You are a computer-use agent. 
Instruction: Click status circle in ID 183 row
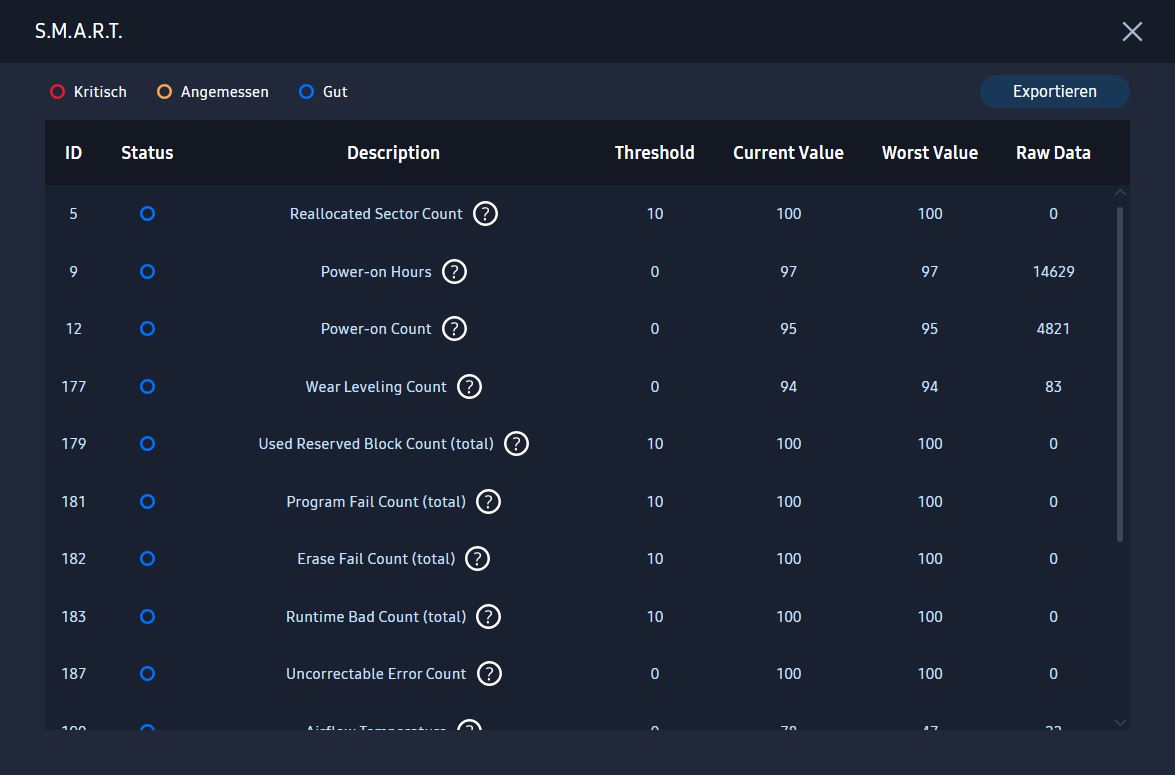click(x=148, y=617)
